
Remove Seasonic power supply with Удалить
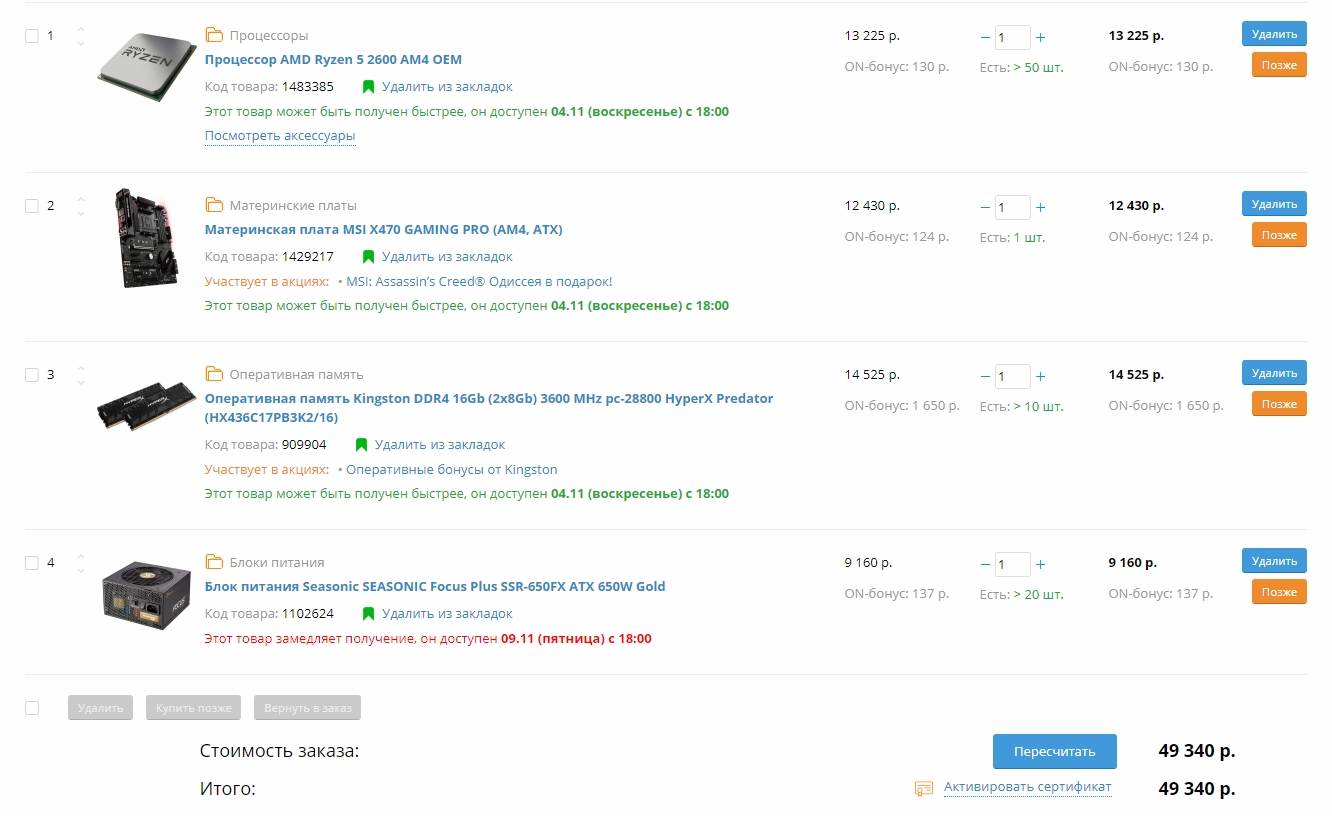tap(1274, 561)
